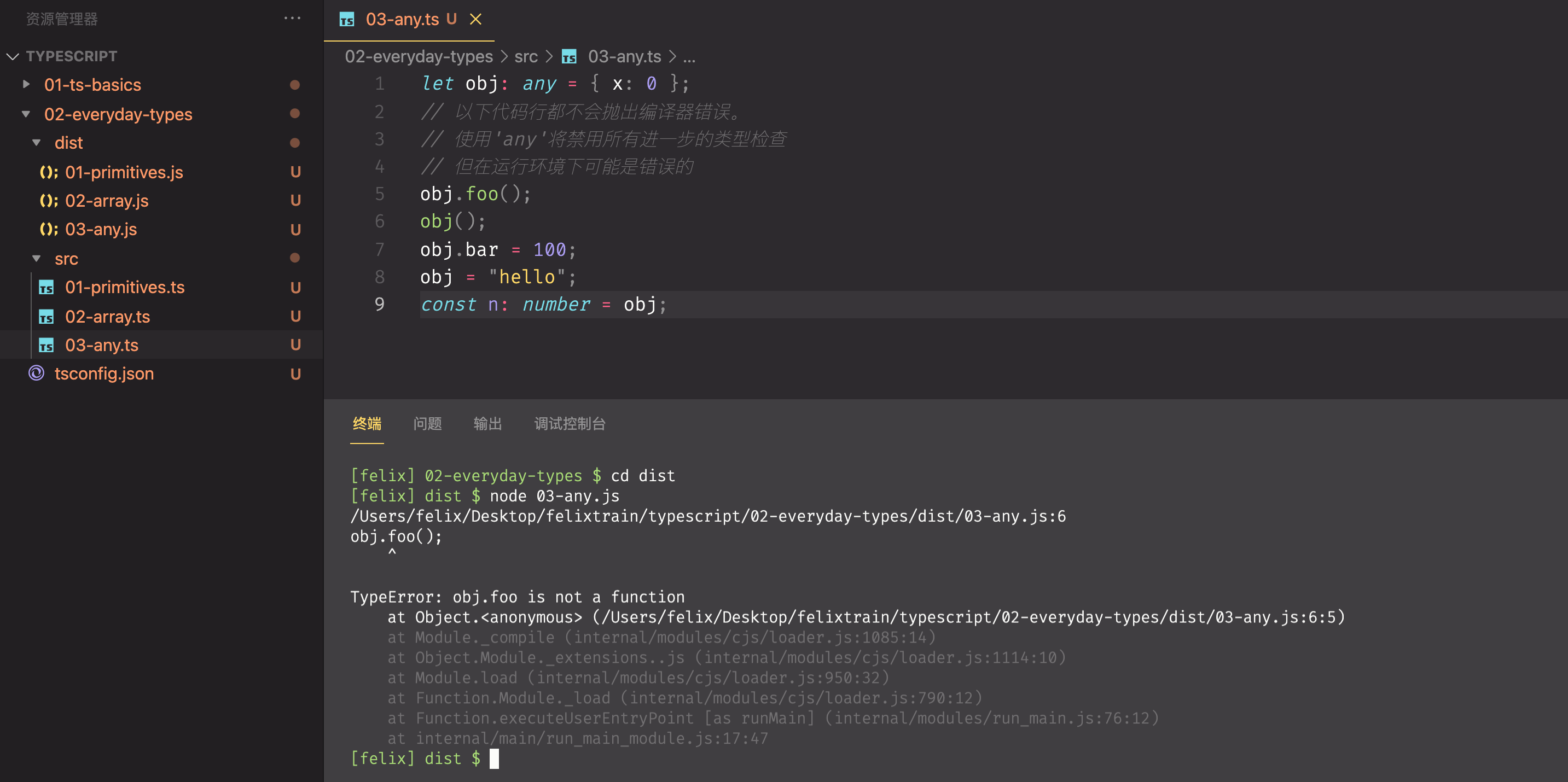Expand breadcrumb chevron after 03-any.ts
The image size is (1568, 782).
[x=672, y=56]
